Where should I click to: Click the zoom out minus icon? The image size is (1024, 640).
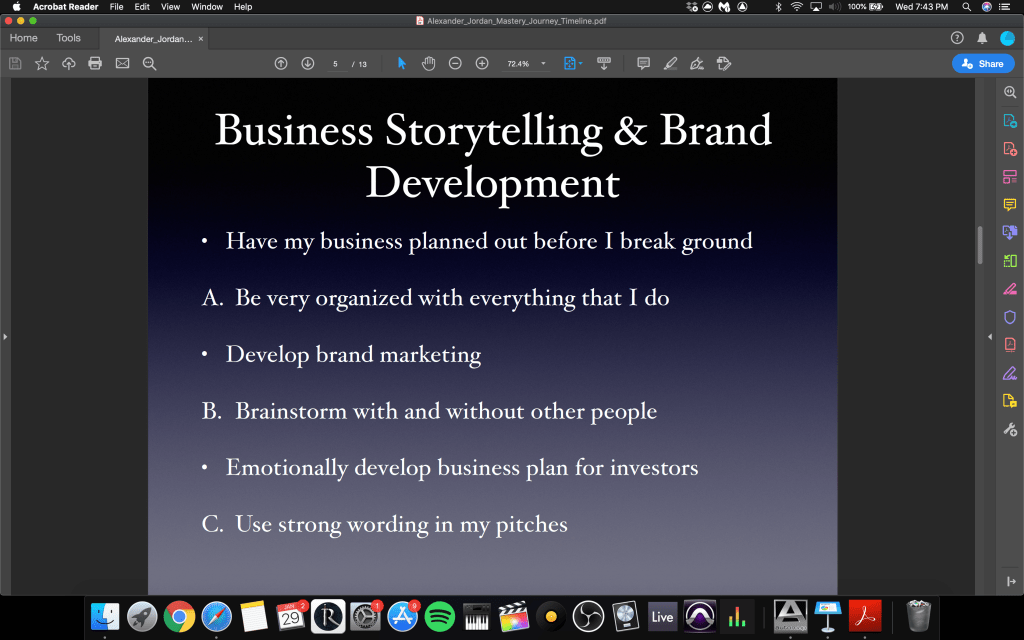[x=455, y=64]
